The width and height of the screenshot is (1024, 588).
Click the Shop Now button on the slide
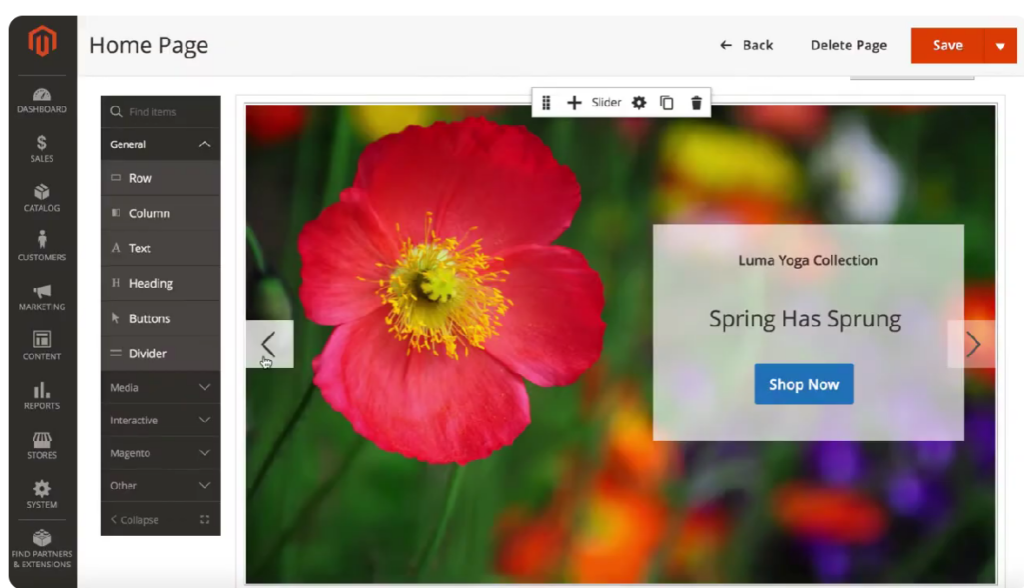click(803, 384)
